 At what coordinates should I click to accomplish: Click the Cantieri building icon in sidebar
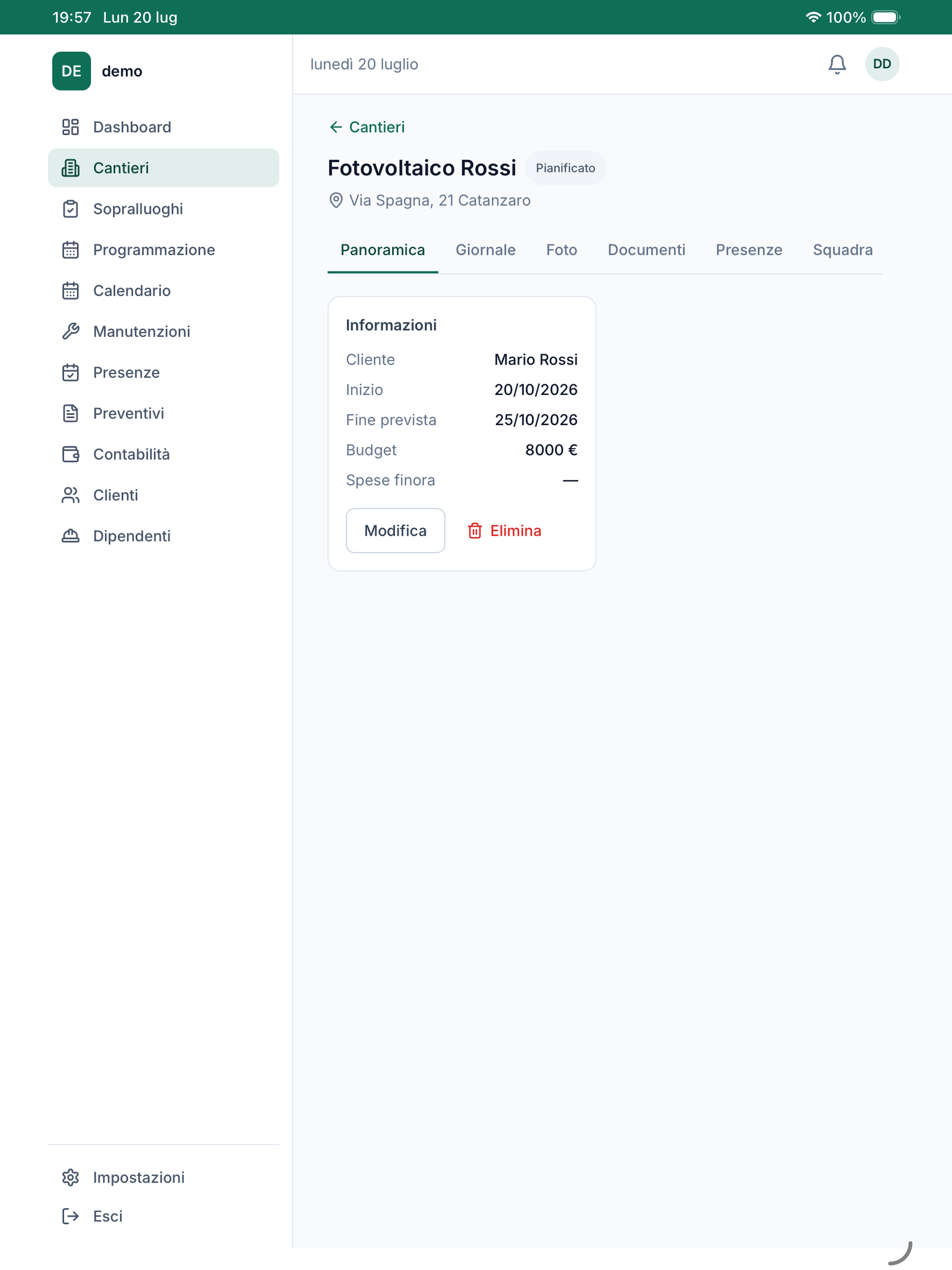click(x=70, y=168)
